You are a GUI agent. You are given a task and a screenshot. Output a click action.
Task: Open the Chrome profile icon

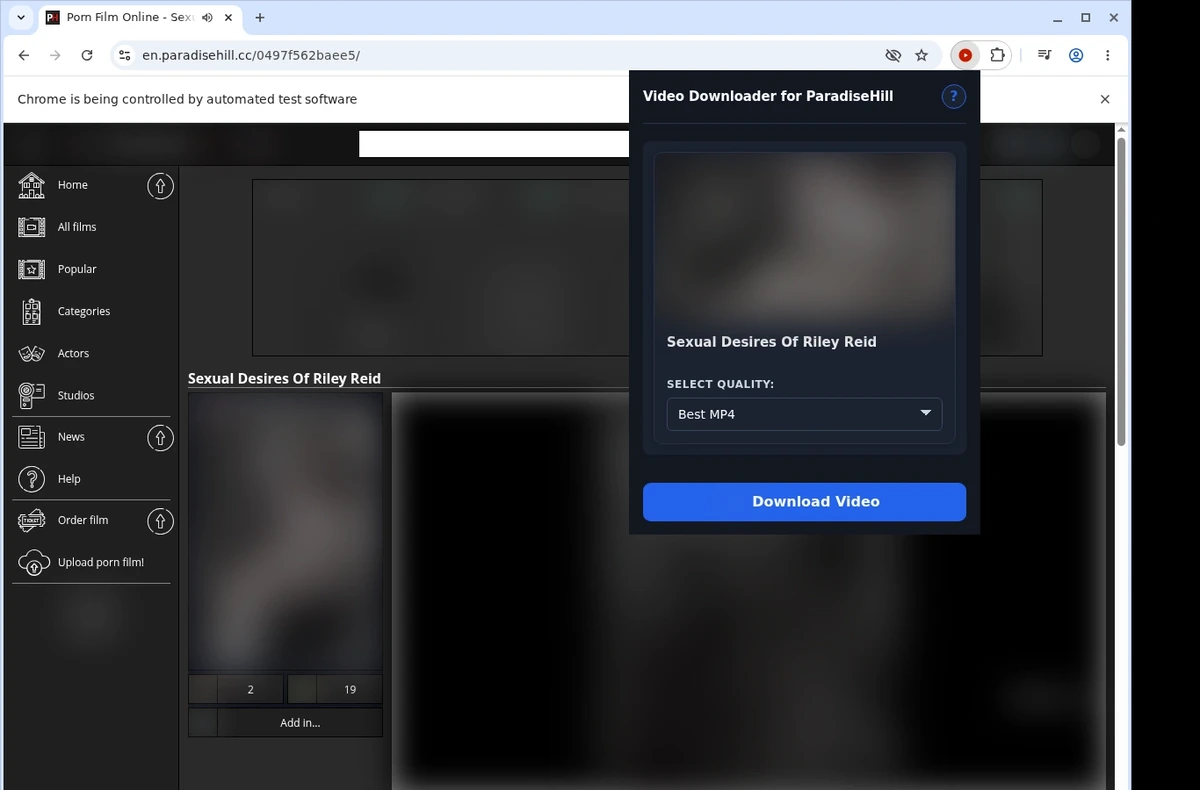click(x=1076, y=56)
